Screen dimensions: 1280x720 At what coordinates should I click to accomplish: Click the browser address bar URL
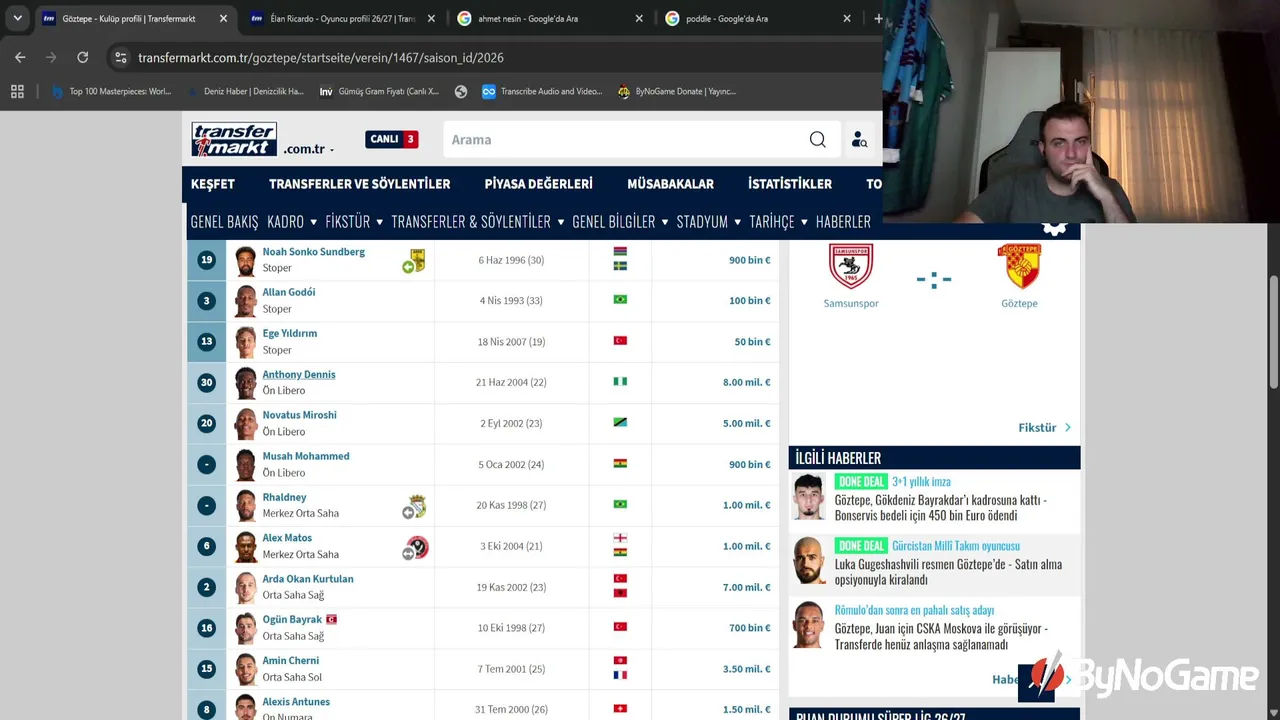[320, 58]
